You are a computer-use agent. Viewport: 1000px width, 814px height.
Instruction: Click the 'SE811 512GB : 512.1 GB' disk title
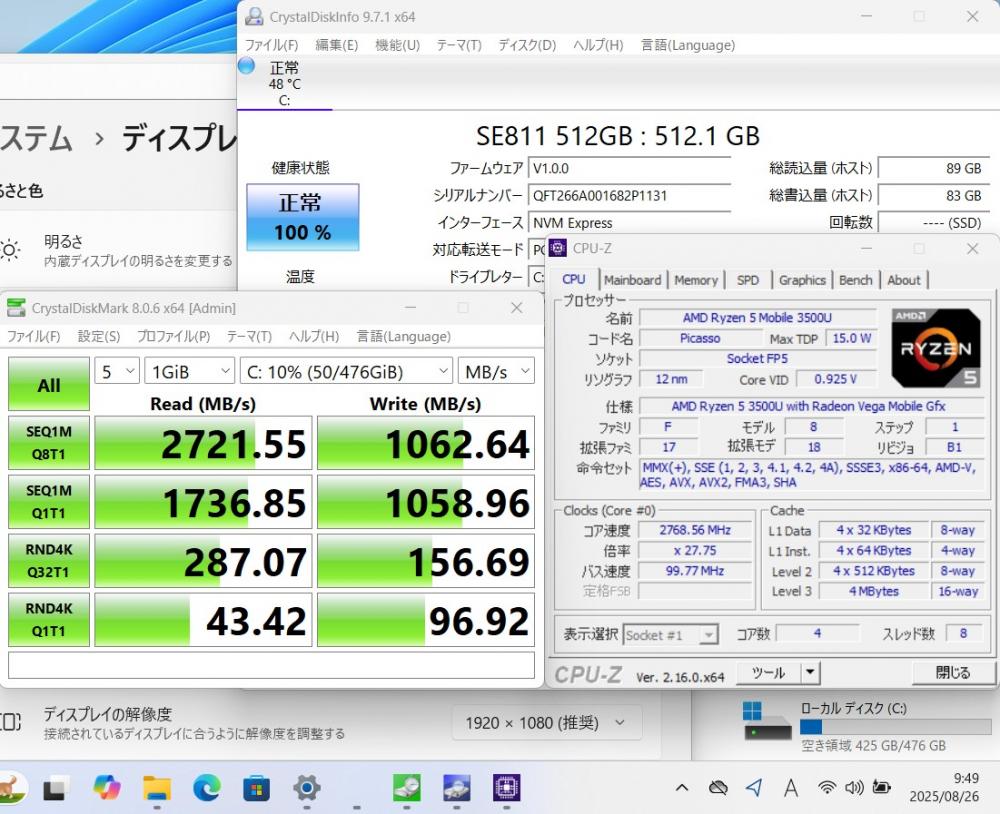tap(618, 135)
